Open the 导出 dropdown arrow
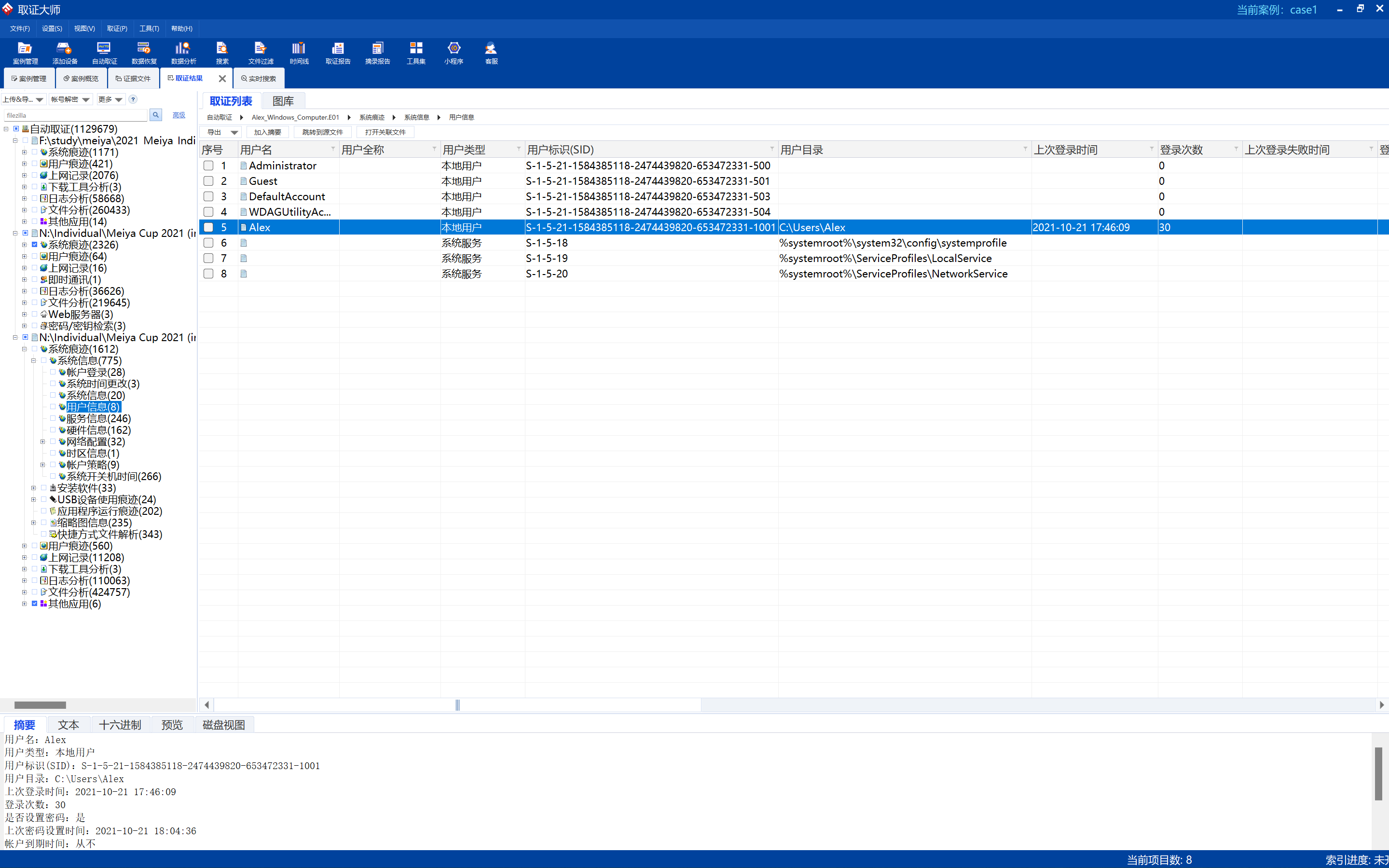Viewport: 1389px width, 868px height. point(234,133)
